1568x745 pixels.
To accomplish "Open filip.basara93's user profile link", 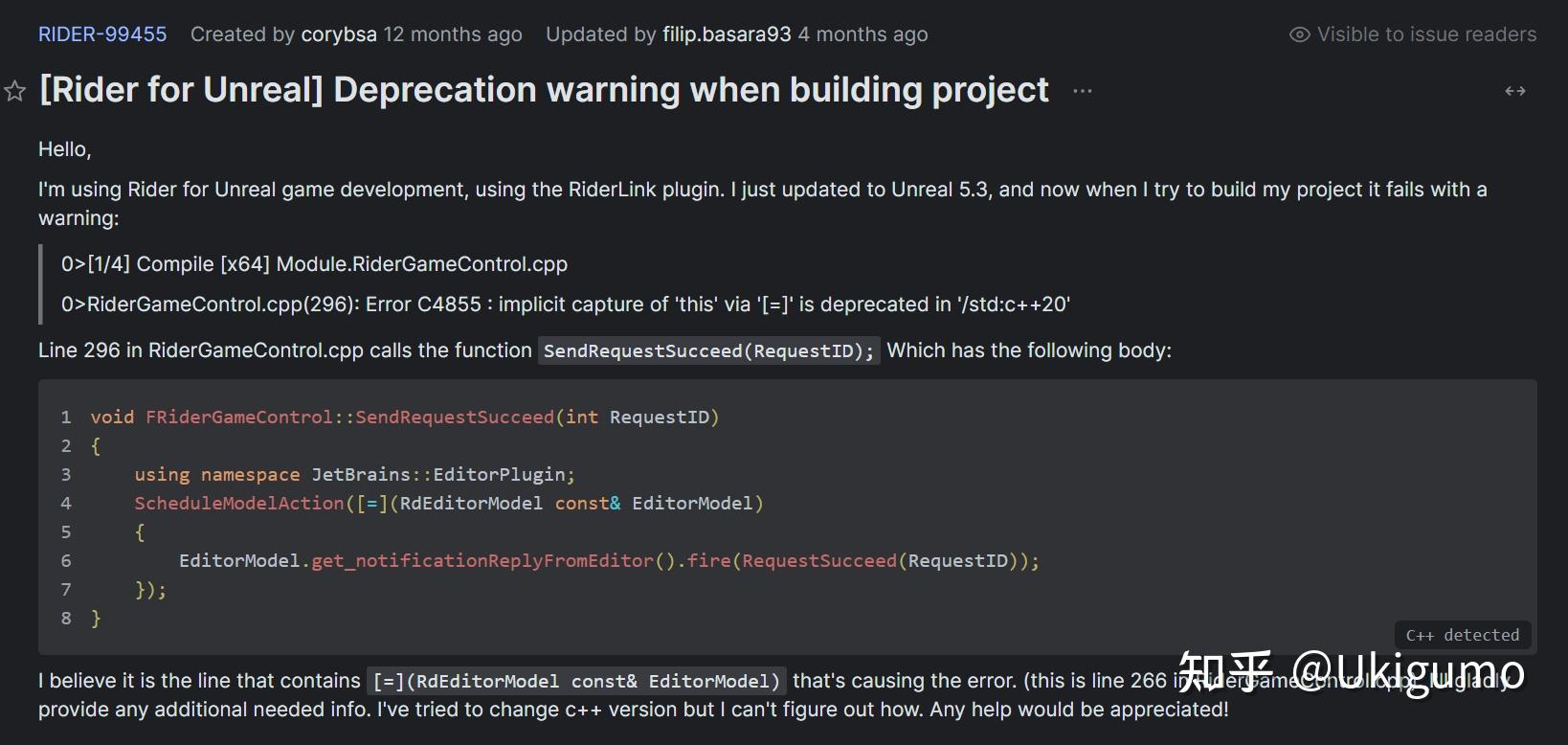I will [x=727, y=34].
